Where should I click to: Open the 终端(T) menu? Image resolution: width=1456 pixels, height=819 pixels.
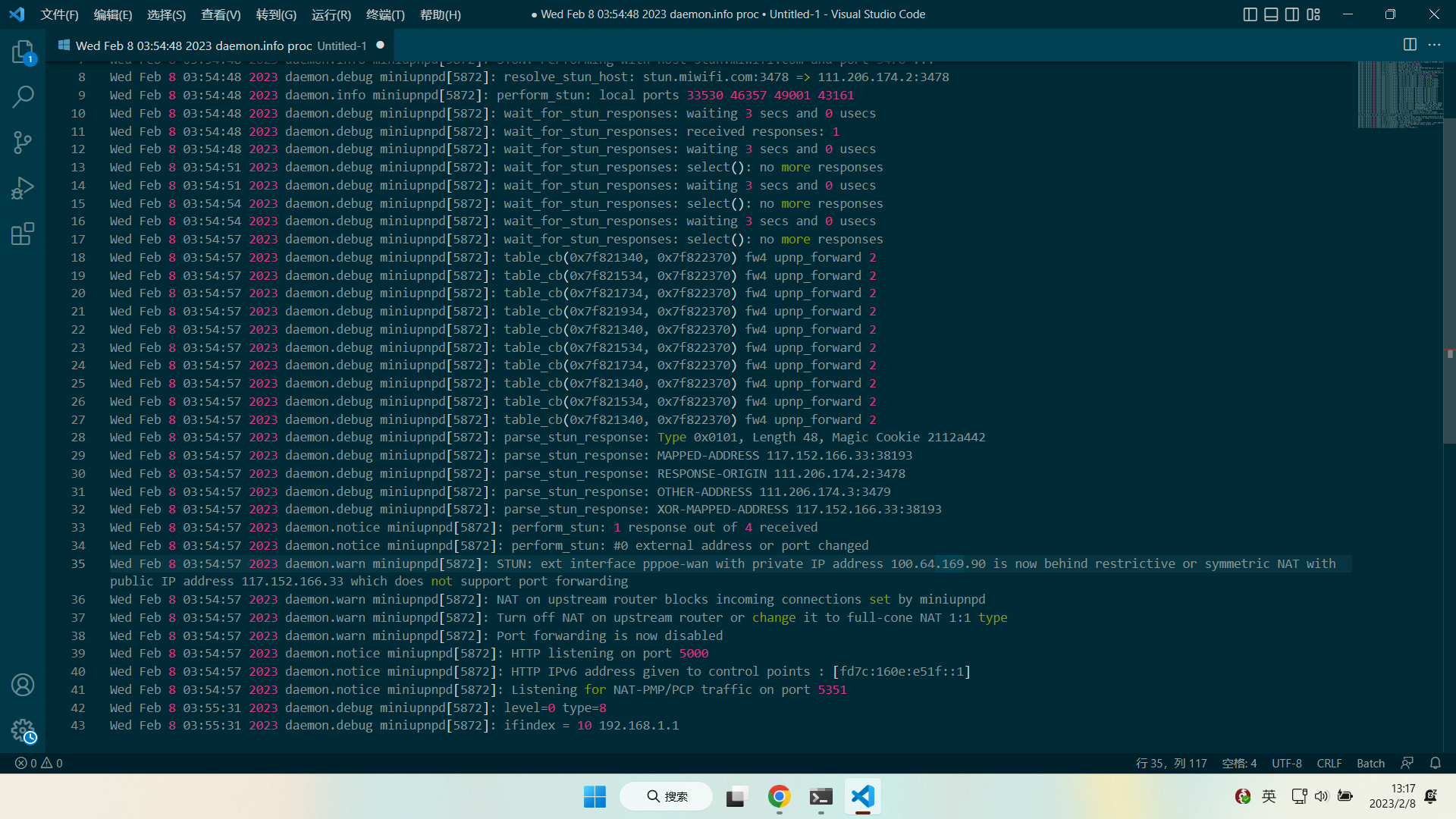(385, 14)
